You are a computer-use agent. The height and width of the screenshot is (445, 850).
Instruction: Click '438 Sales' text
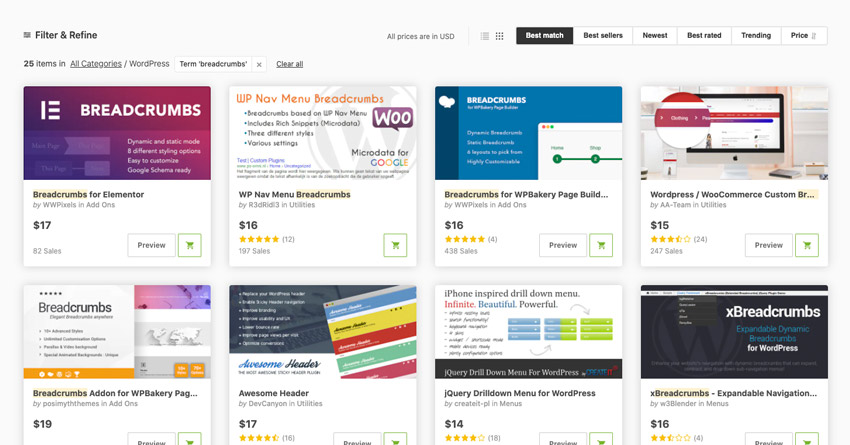click(461, 251)
